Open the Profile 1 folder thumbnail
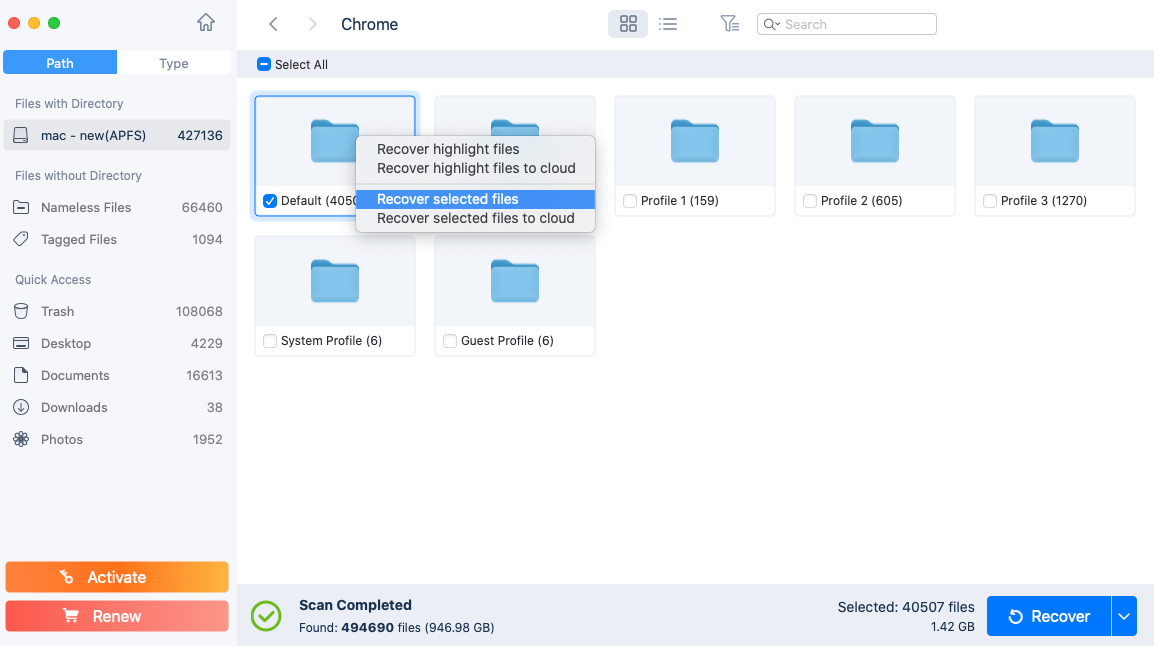The height and width of the screenshot is (646, 1154). click(x=695, y=141)
